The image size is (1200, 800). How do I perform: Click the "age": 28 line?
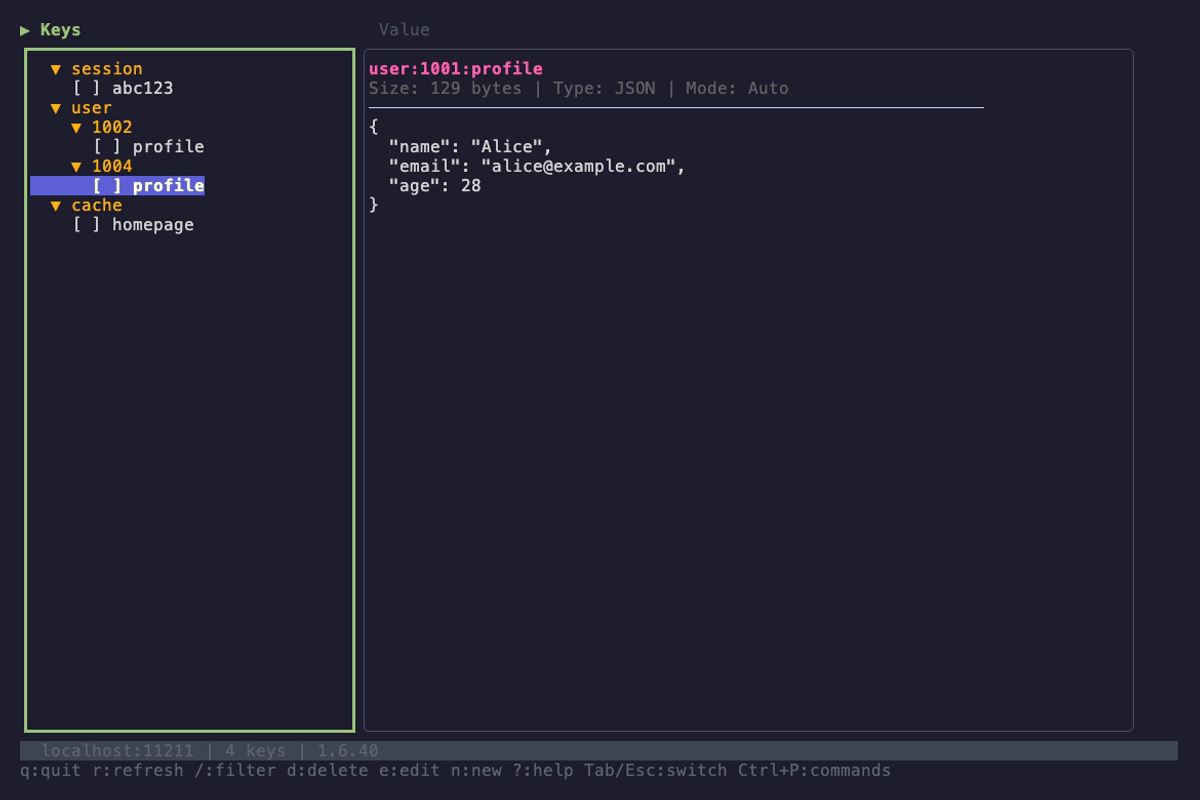(435, 186)
